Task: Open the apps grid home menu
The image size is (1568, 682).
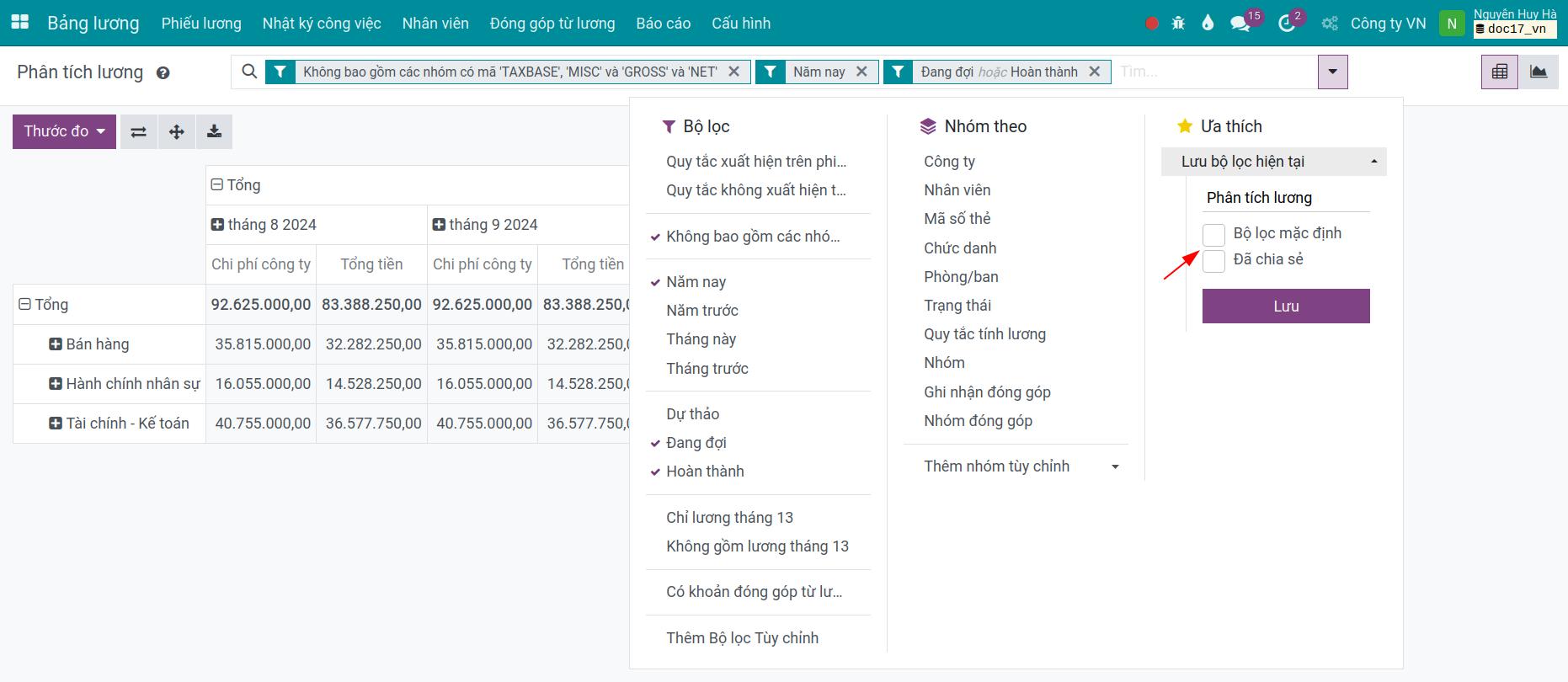Action: (19, 23)
